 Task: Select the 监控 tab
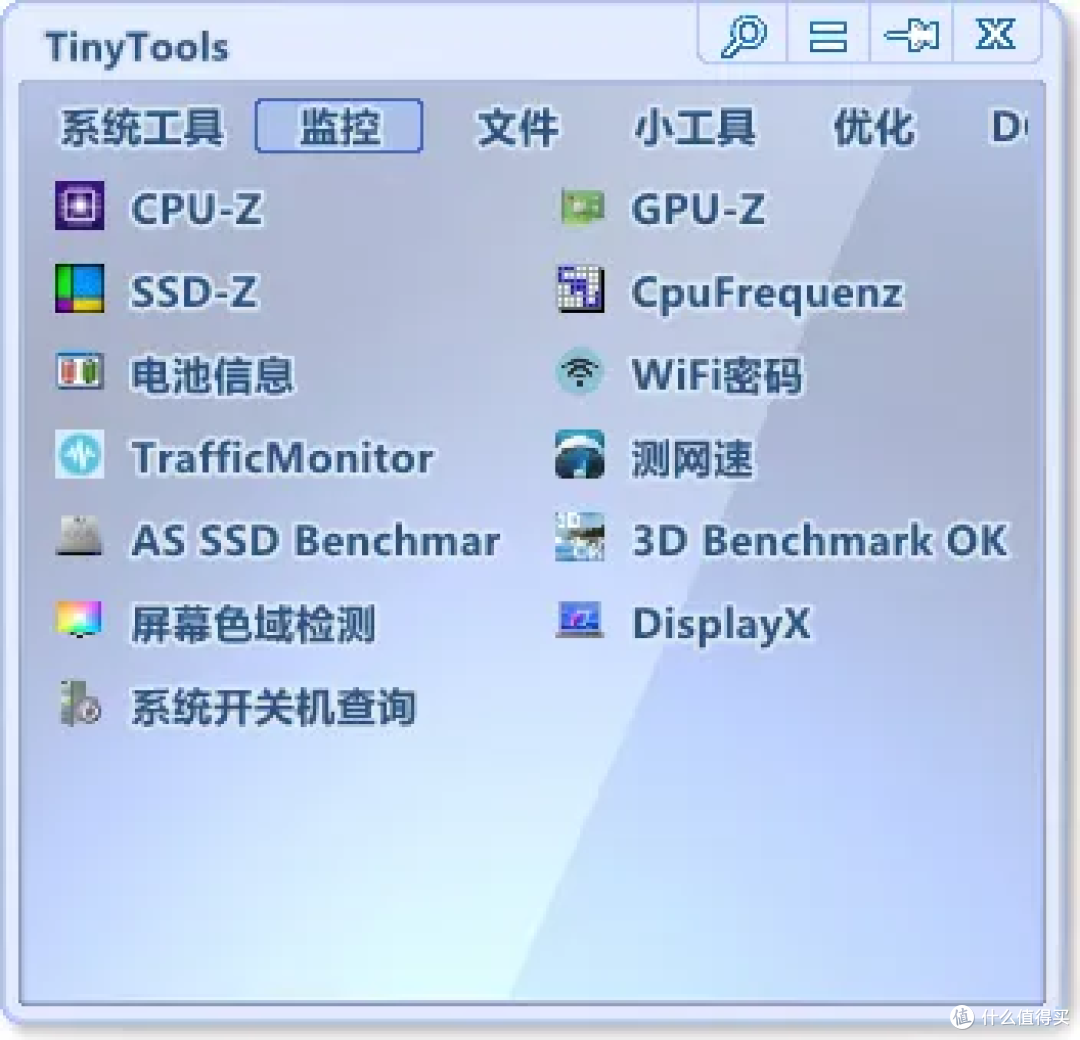(339, 126)
